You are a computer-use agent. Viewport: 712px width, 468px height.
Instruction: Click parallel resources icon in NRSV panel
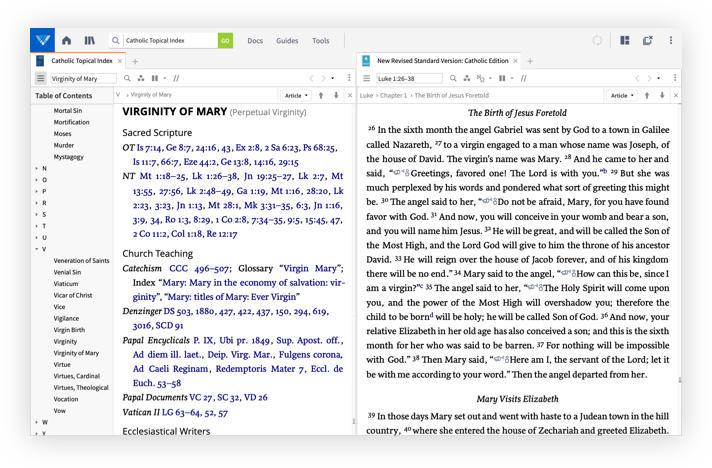(524, 78)
